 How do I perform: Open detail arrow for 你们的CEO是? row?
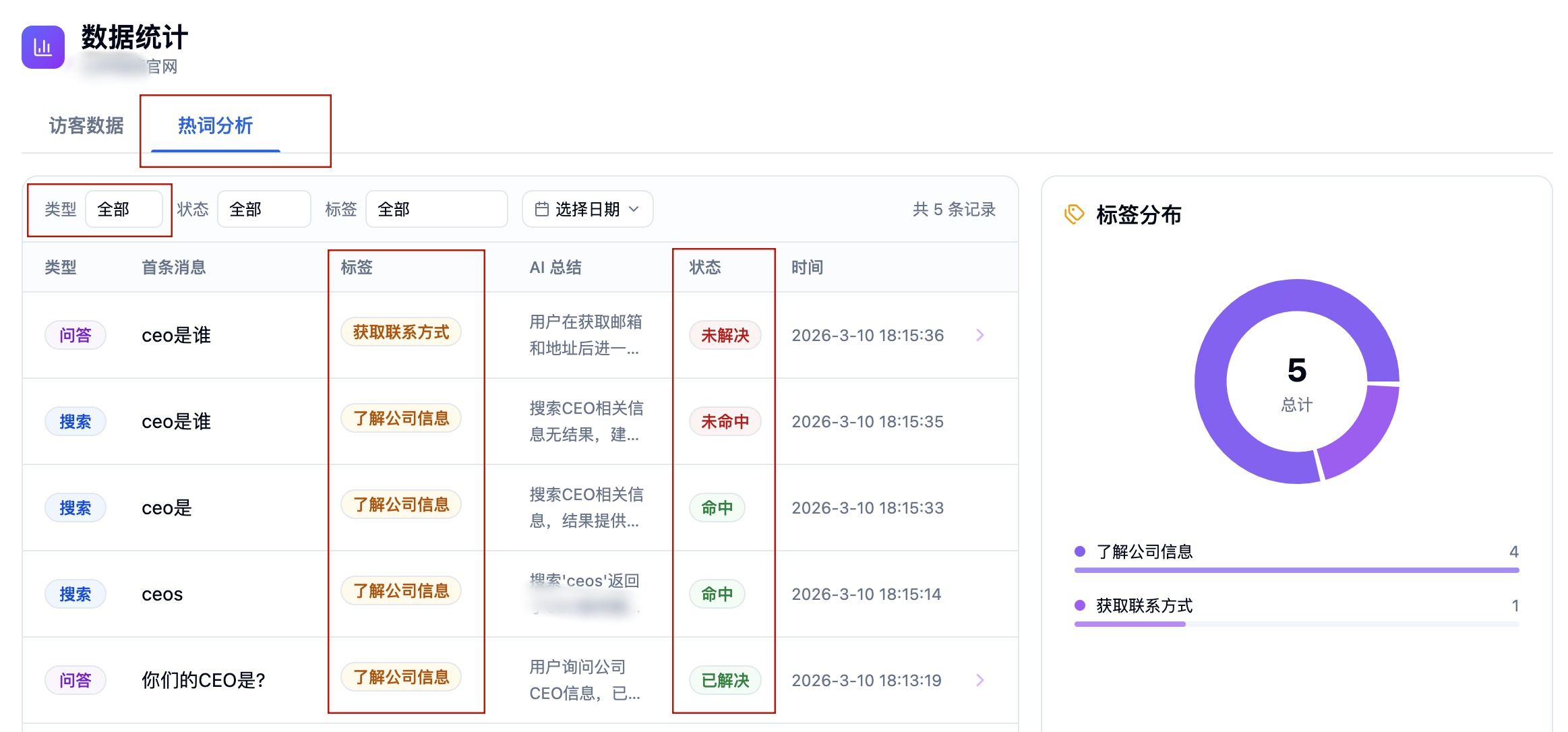980,680
